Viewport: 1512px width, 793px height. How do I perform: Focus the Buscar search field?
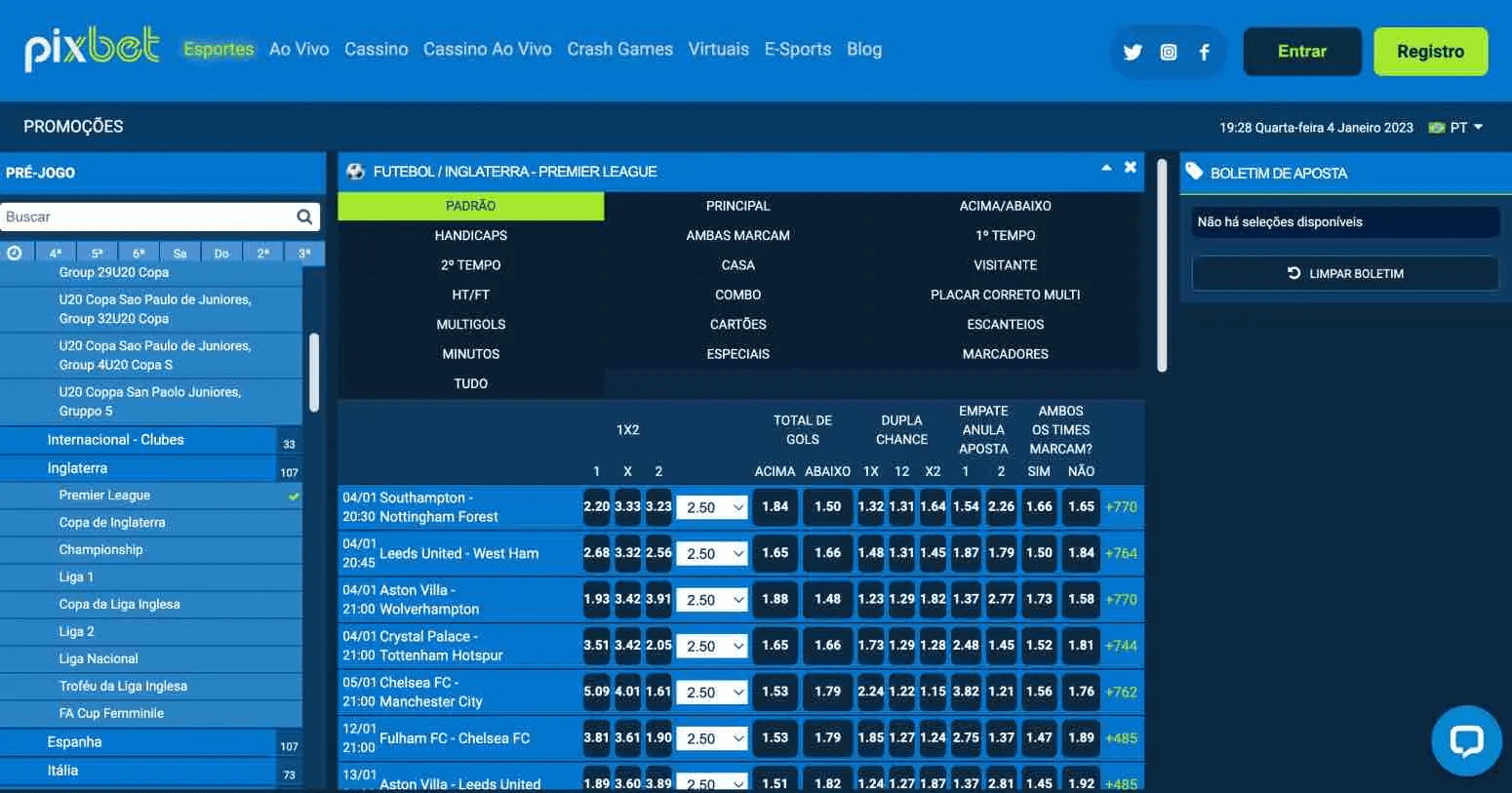pyautogui.click(x=148, y=217)
